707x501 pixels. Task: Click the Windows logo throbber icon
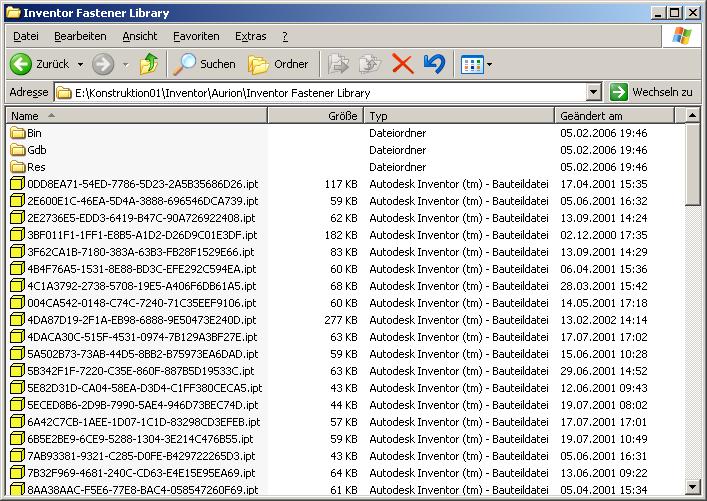(x=681, y=36)
